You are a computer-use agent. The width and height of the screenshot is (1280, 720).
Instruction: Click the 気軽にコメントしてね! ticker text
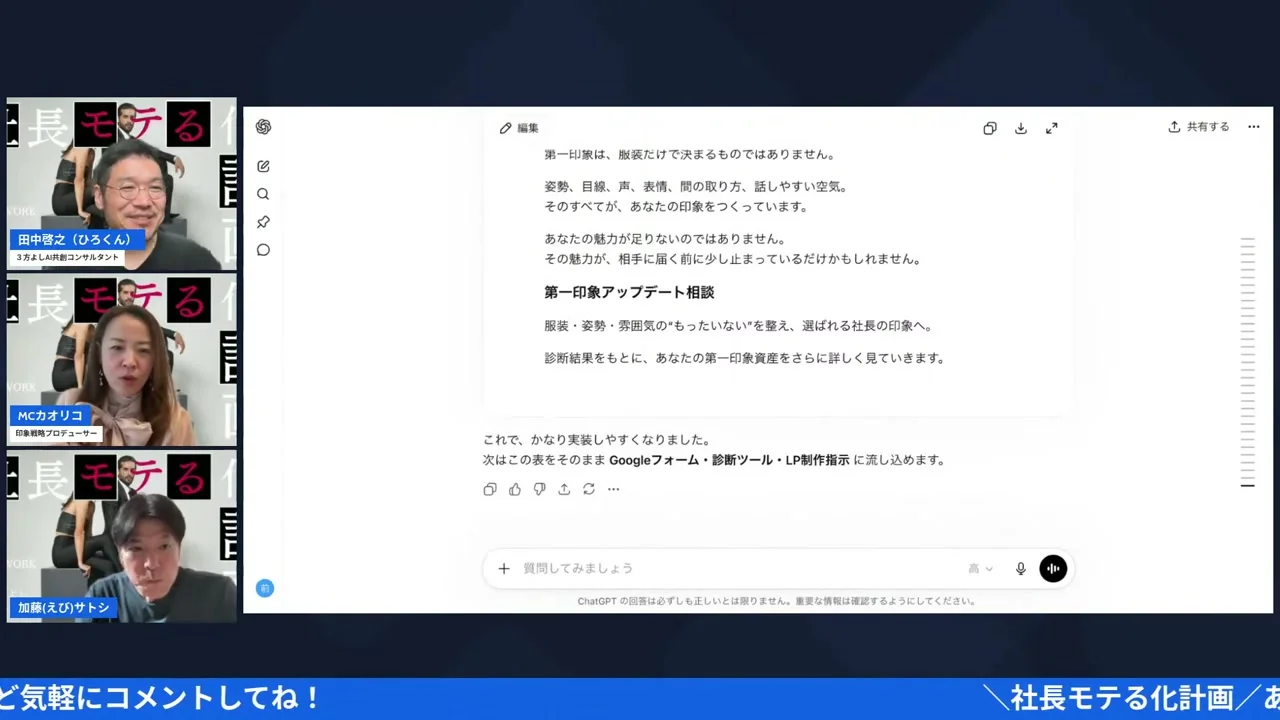click(x=171, y=697)
